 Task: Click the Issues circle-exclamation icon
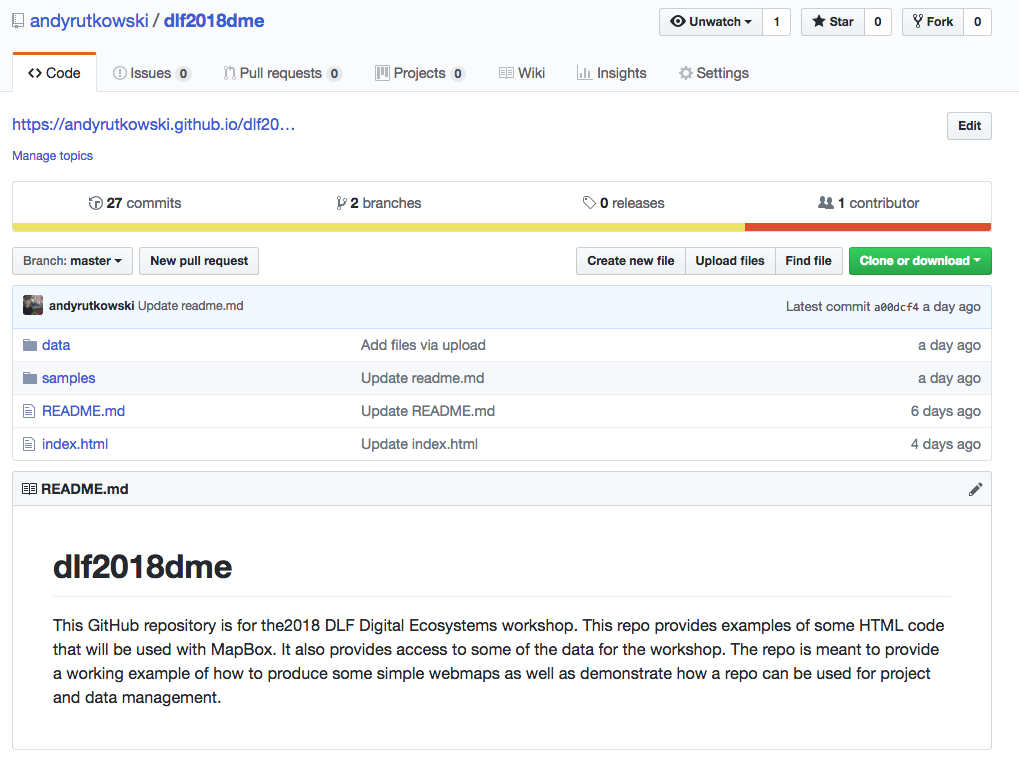pos(120,73)
